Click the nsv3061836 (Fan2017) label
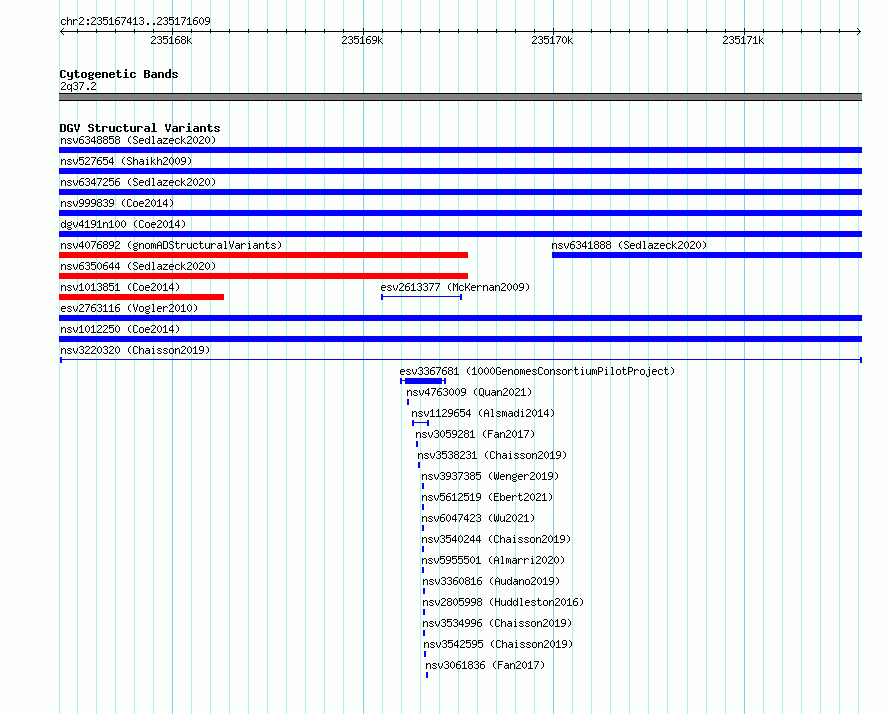The width and height of the screenshot is (890, 714). [485, 665]
